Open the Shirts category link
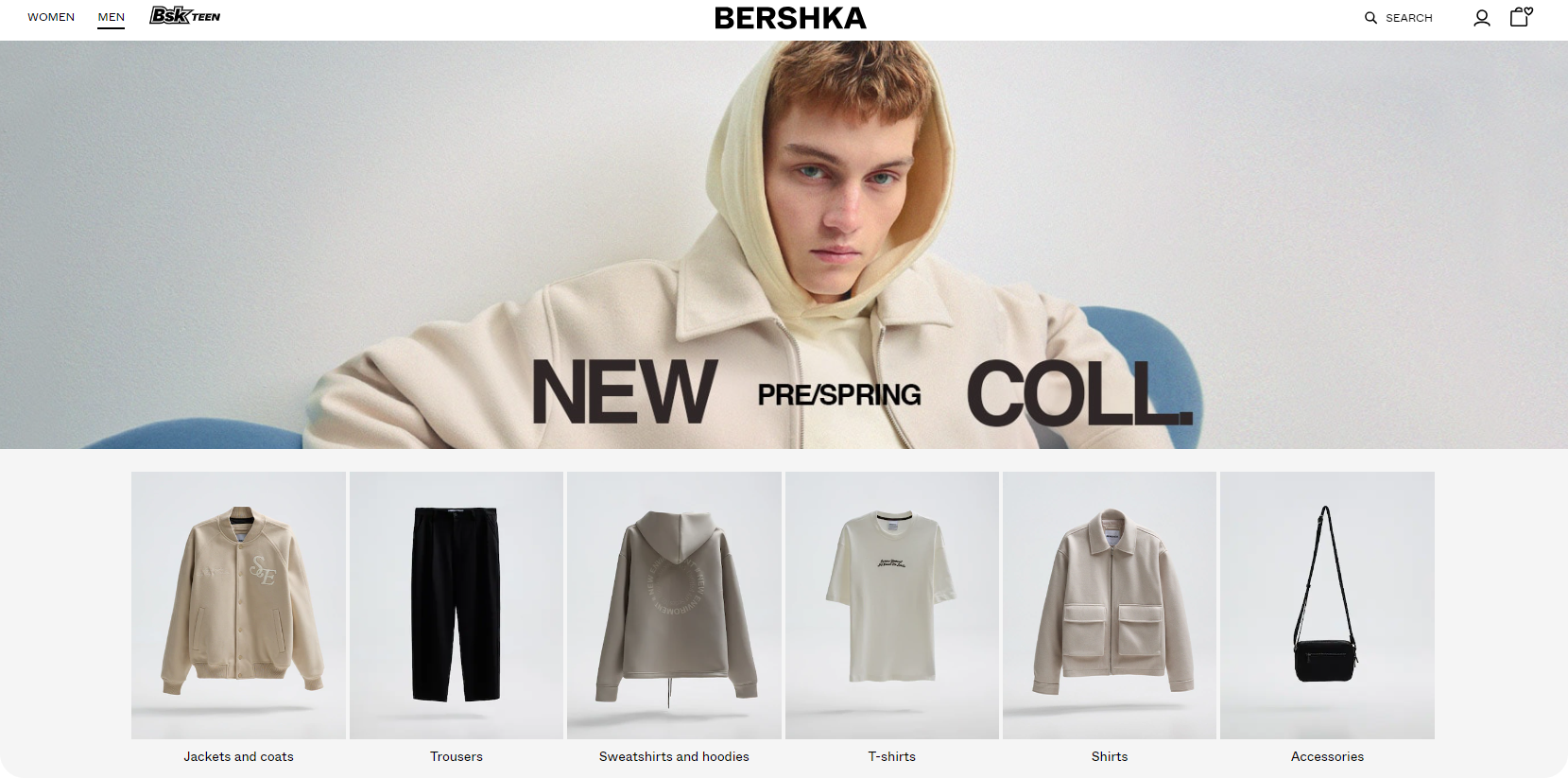The height and width of the screenshot is (778, 1568). (1110, 756)
